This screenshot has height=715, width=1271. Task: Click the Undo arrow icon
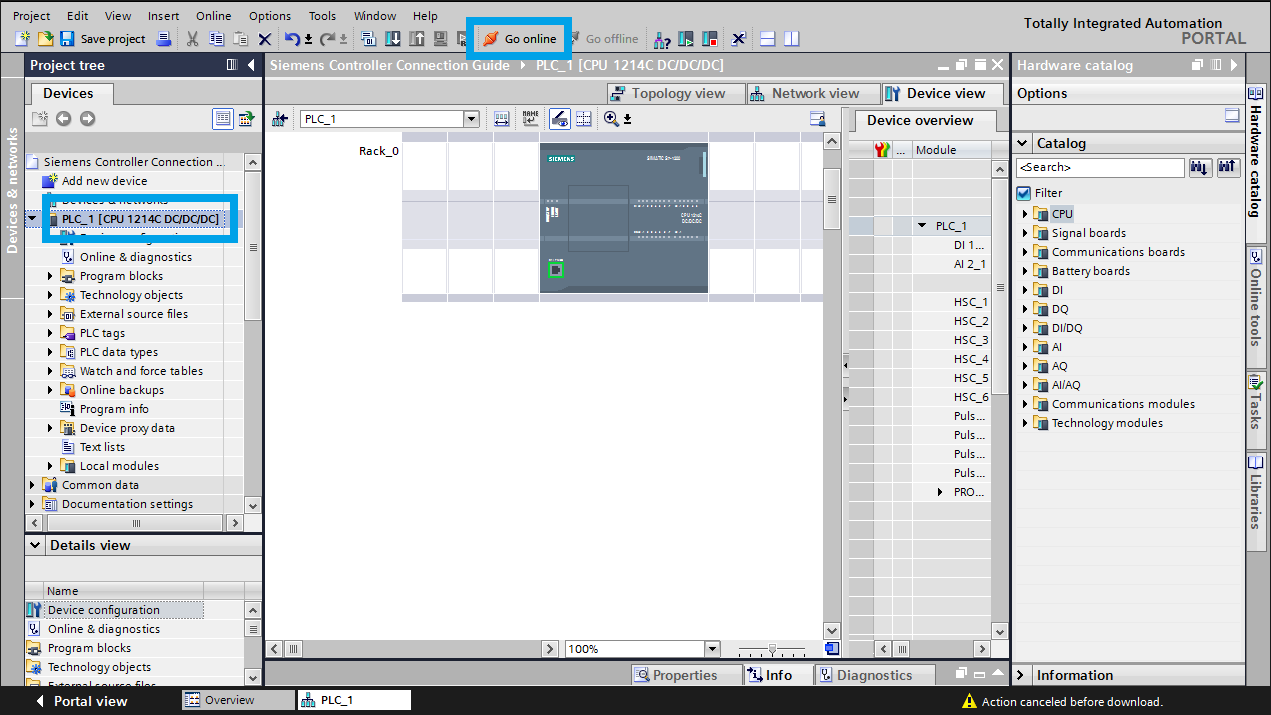(x=292, y=39)
